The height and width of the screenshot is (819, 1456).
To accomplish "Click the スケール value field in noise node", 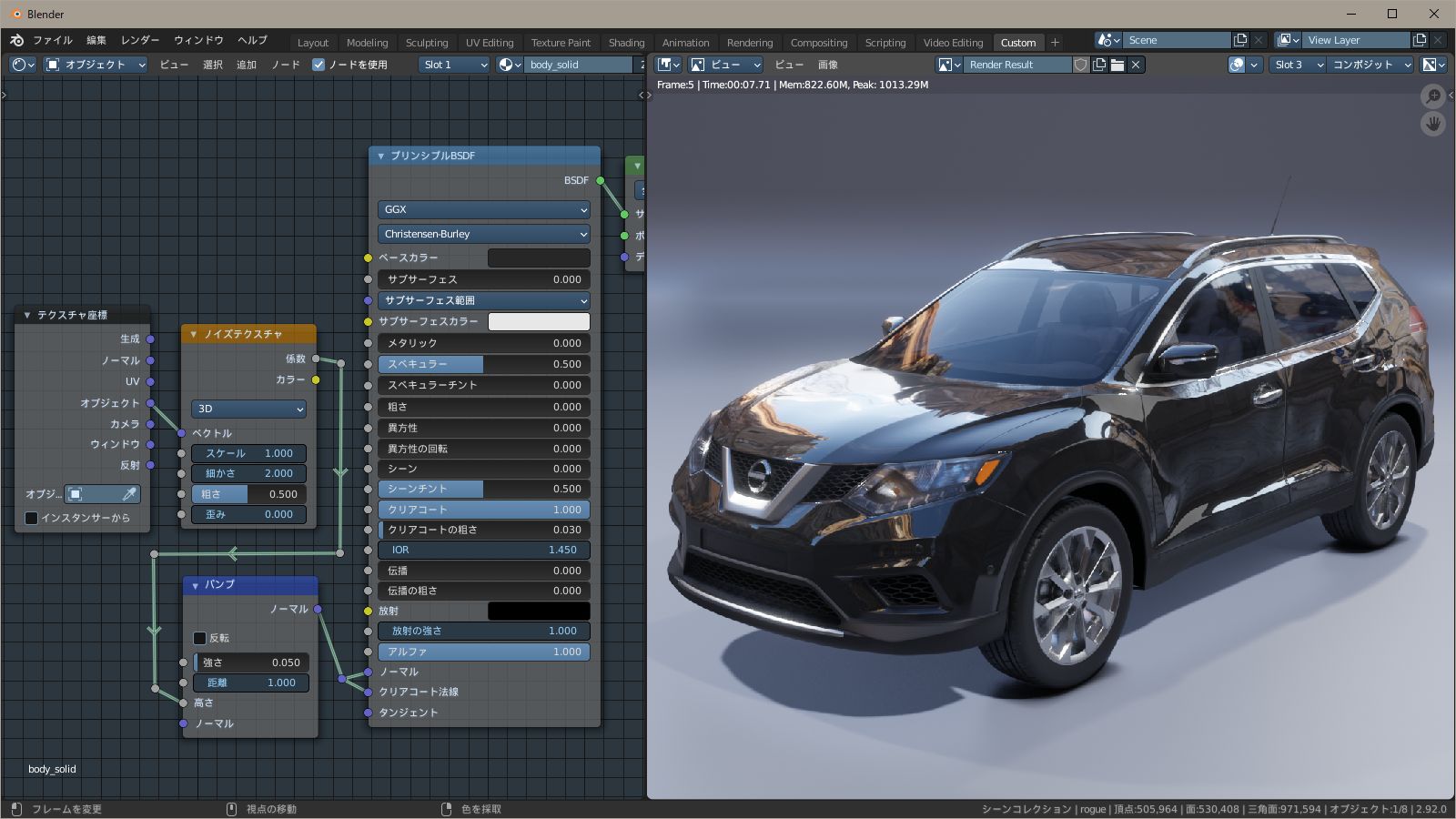I will [x=248, y=453].
